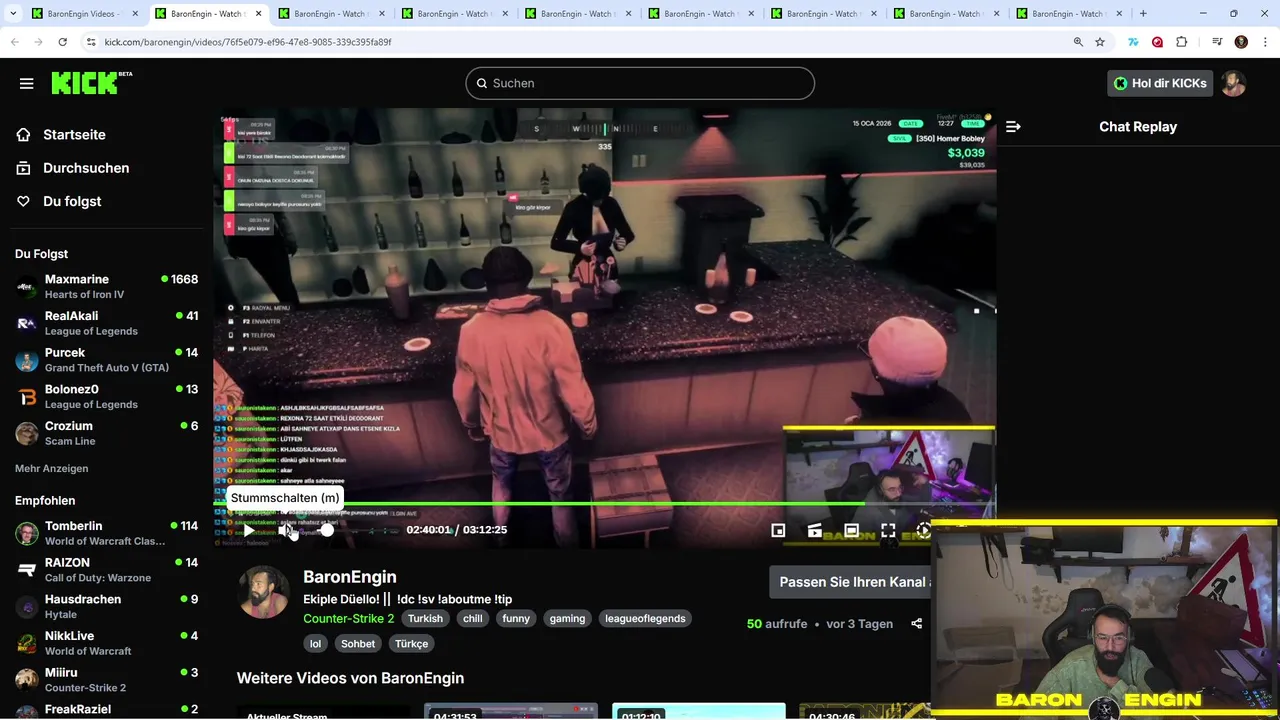The width and height of the screenshot is (1280, 720).
Task: Click the kick.com address bar URL
Action: 247,42
